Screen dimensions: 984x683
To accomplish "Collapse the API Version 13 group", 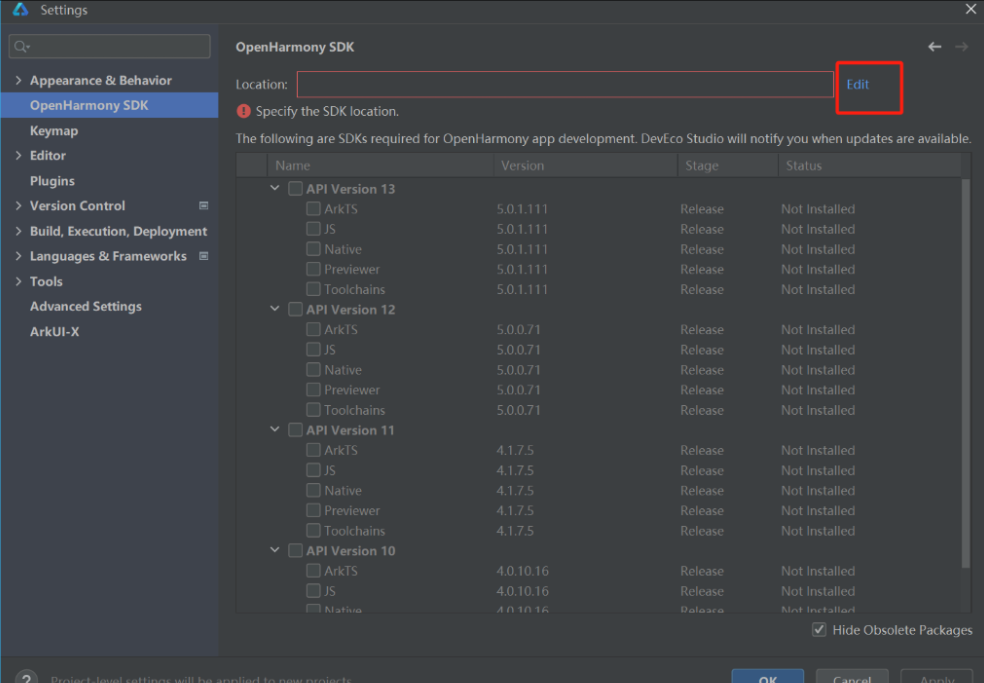I will point(274,188).
